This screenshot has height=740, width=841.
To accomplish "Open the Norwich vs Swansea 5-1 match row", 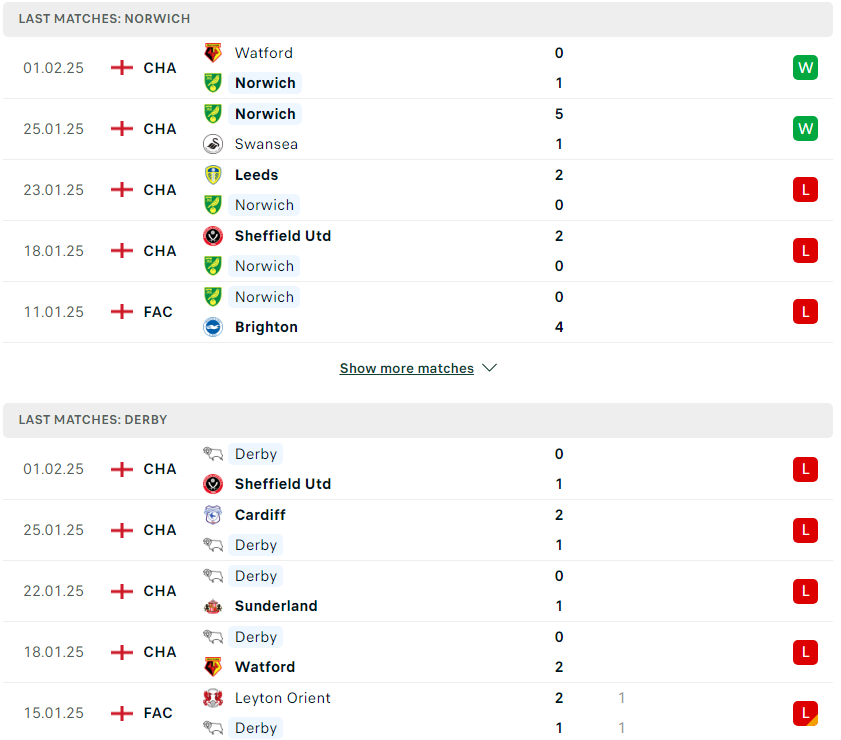I will [418, 129].
